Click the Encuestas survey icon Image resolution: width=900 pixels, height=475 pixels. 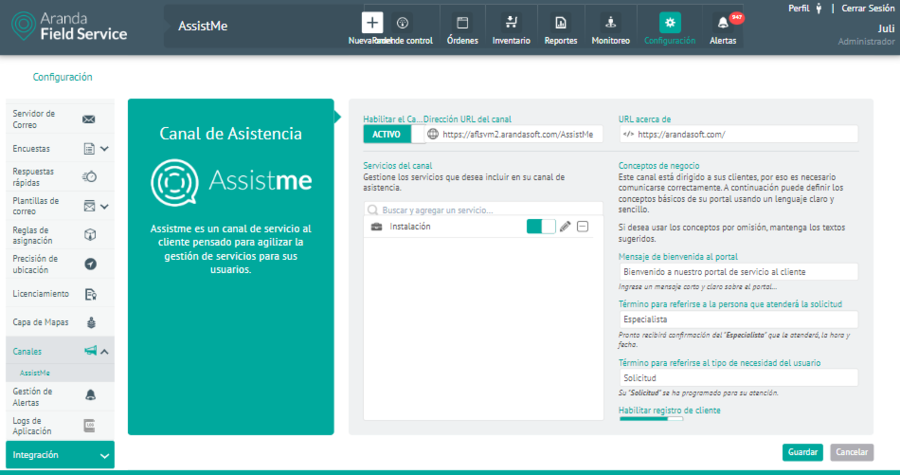pos(89,149)
